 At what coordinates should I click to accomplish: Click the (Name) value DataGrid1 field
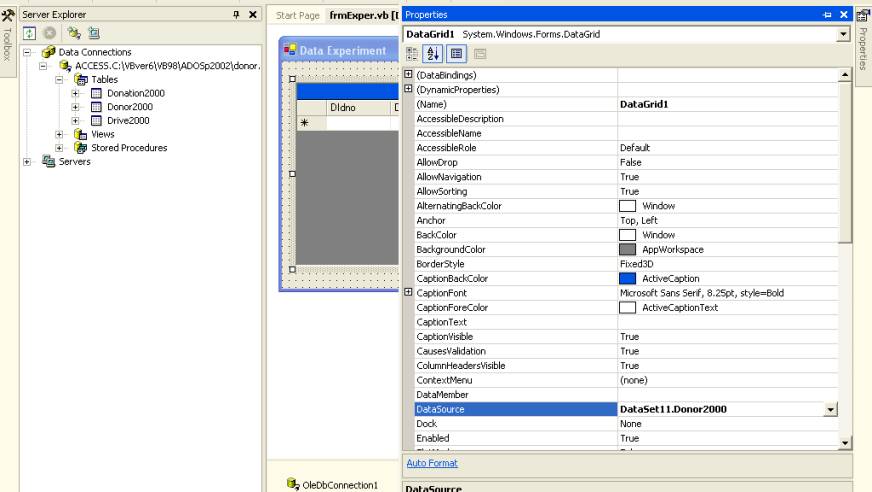(x=727, y=105)
